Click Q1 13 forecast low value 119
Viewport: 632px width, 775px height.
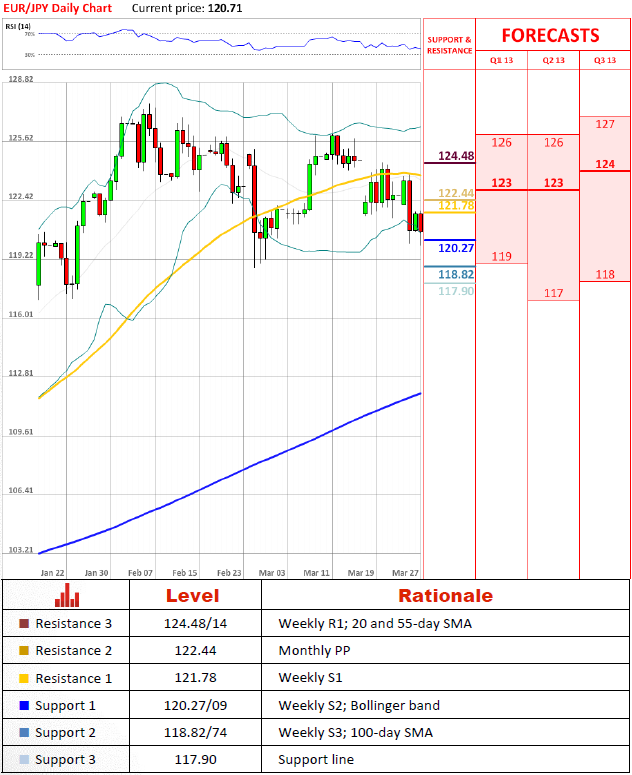(x=501, y=257)
